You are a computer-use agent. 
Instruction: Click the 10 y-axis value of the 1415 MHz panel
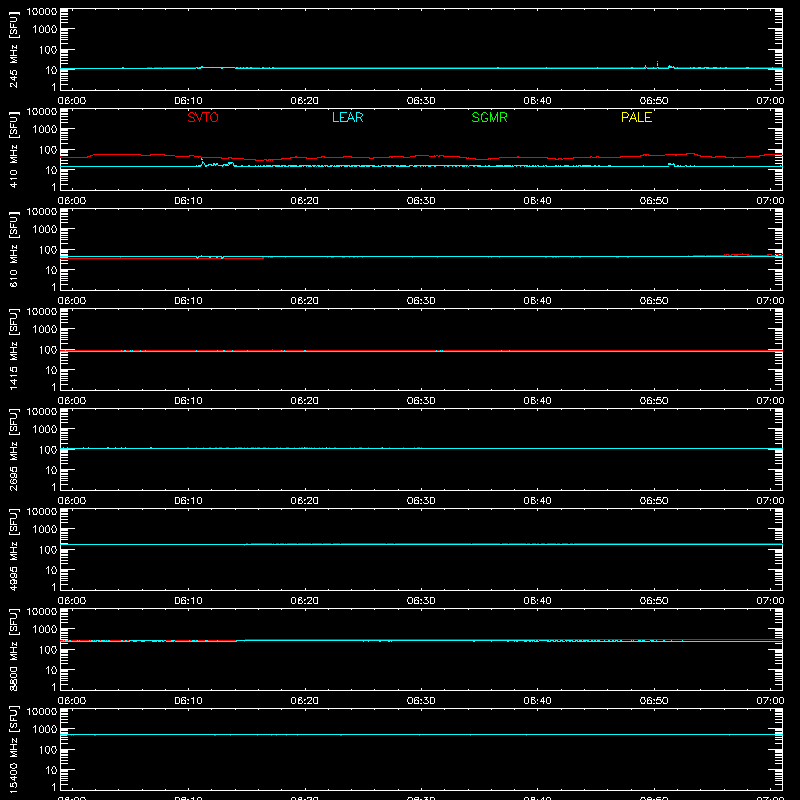tap(51, 370)
